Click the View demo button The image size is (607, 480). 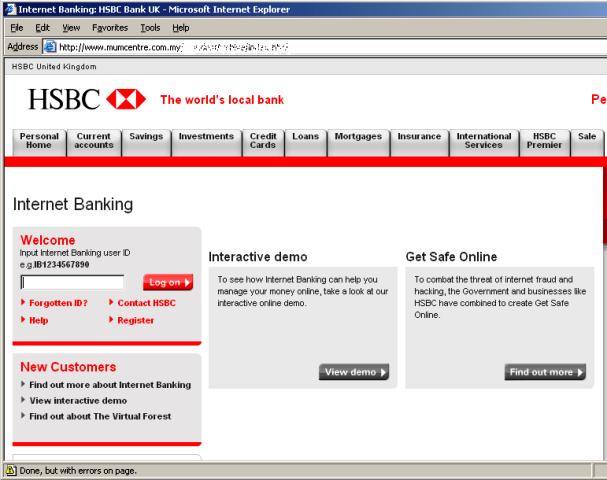pos(354,372)
